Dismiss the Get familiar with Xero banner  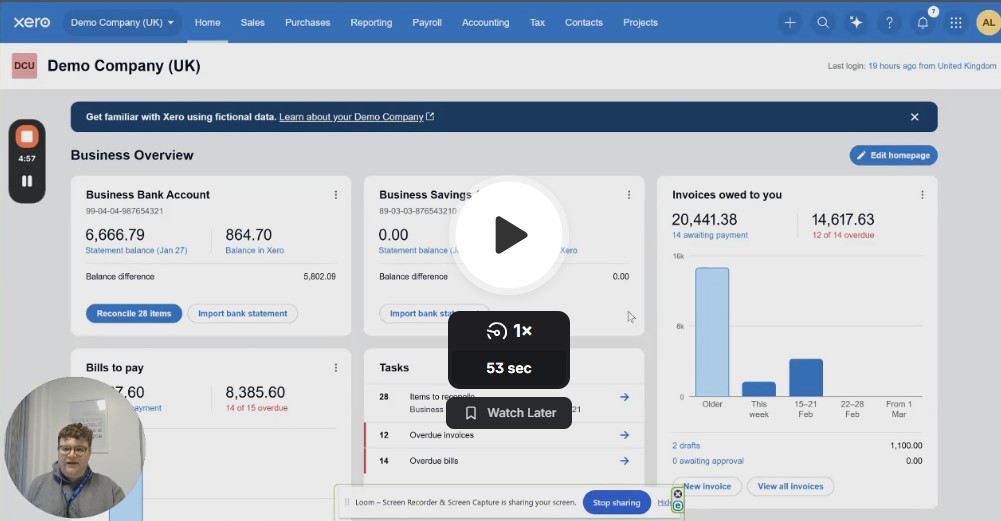click(x=914, y=117)
